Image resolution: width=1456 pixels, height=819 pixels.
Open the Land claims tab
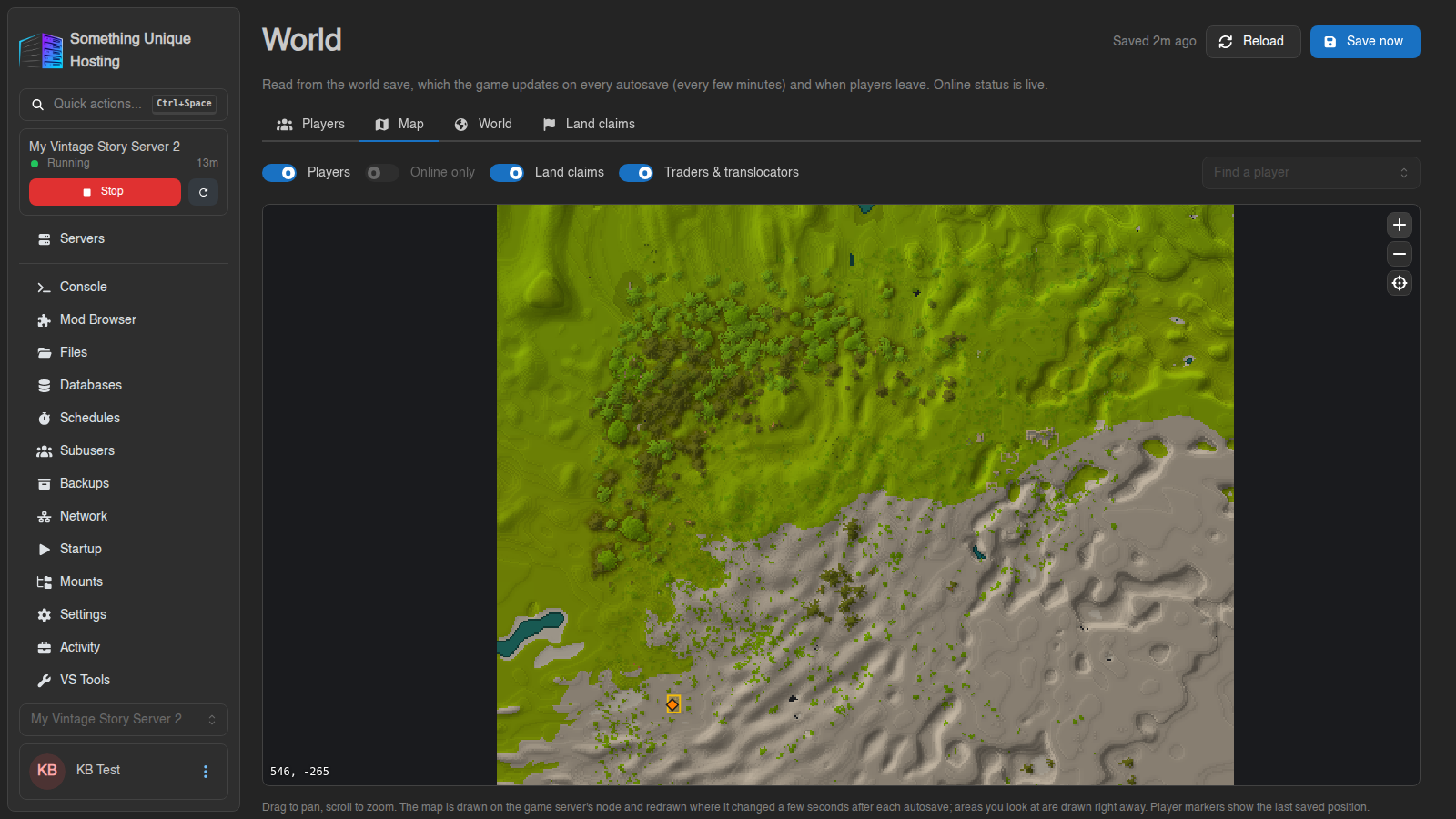[x=589, y=124]
